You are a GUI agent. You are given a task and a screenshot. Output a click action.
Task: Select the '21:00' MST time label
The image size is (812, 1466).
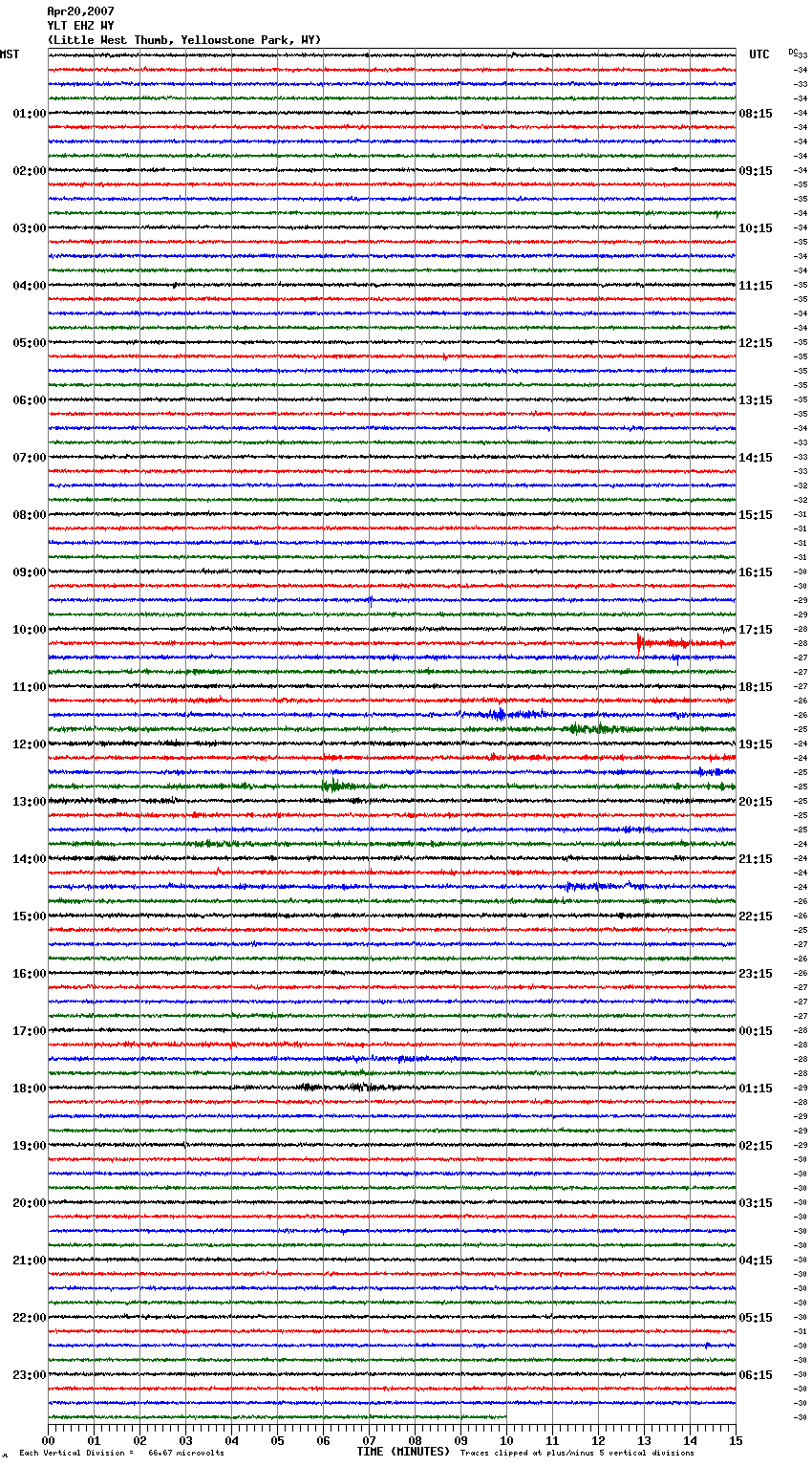(30, 1261)
